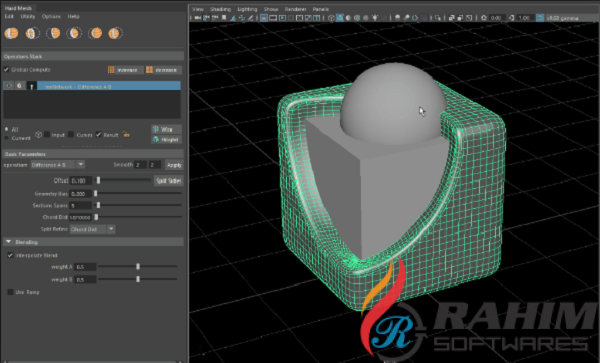
Task: Click the Select Camera icon in viewport toolbar
Action: [197, 18]
